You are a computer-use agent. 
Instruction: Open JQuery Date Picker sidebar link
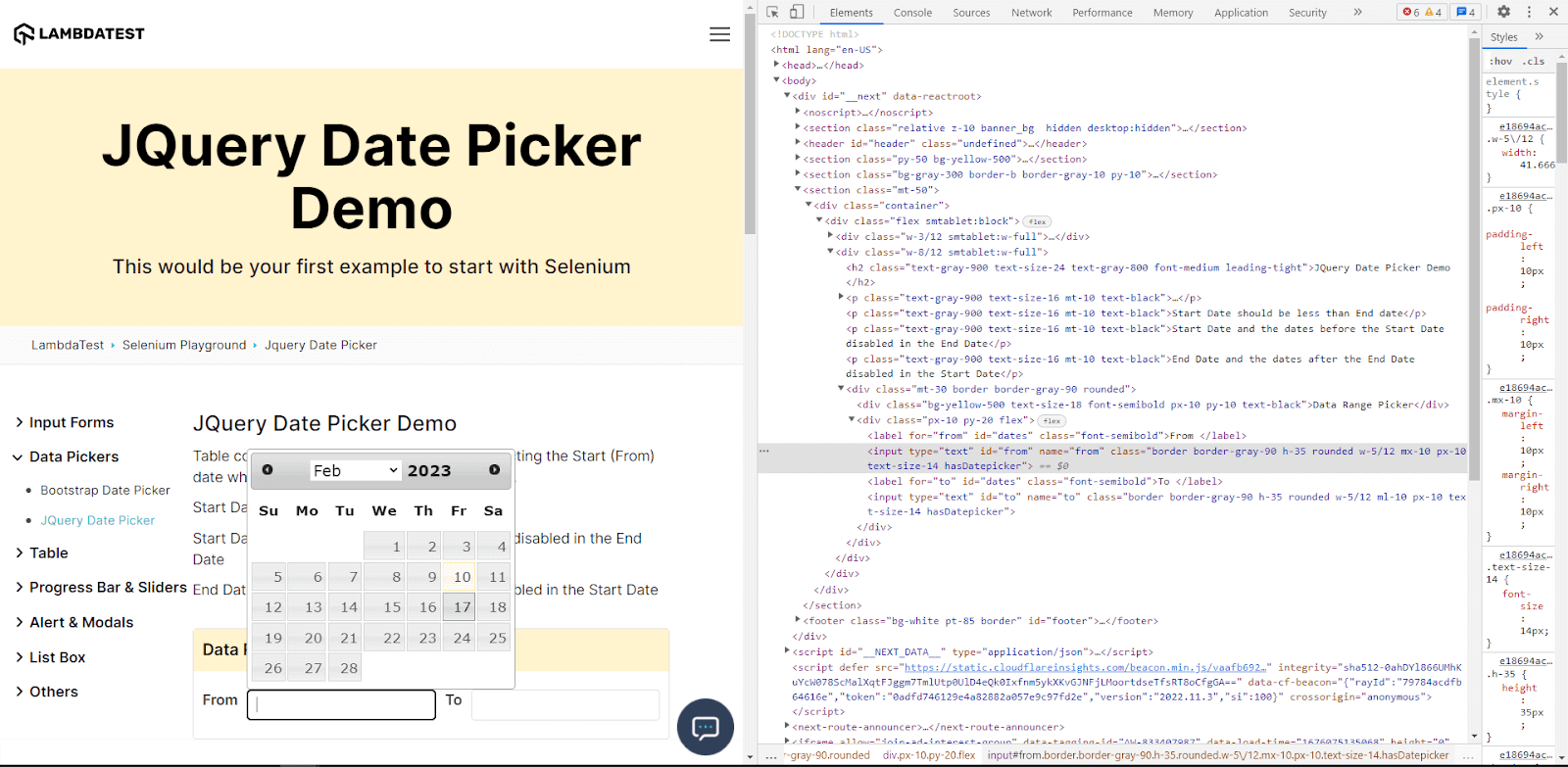click(97, 521)
